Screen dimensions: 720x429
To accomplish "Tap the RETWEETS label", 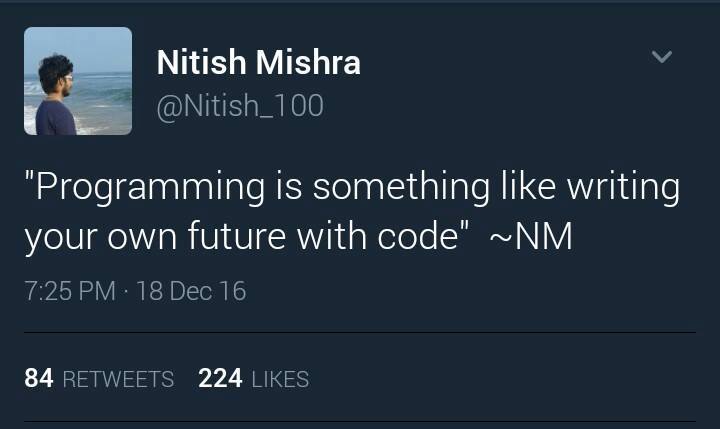I will coord(118,380).
